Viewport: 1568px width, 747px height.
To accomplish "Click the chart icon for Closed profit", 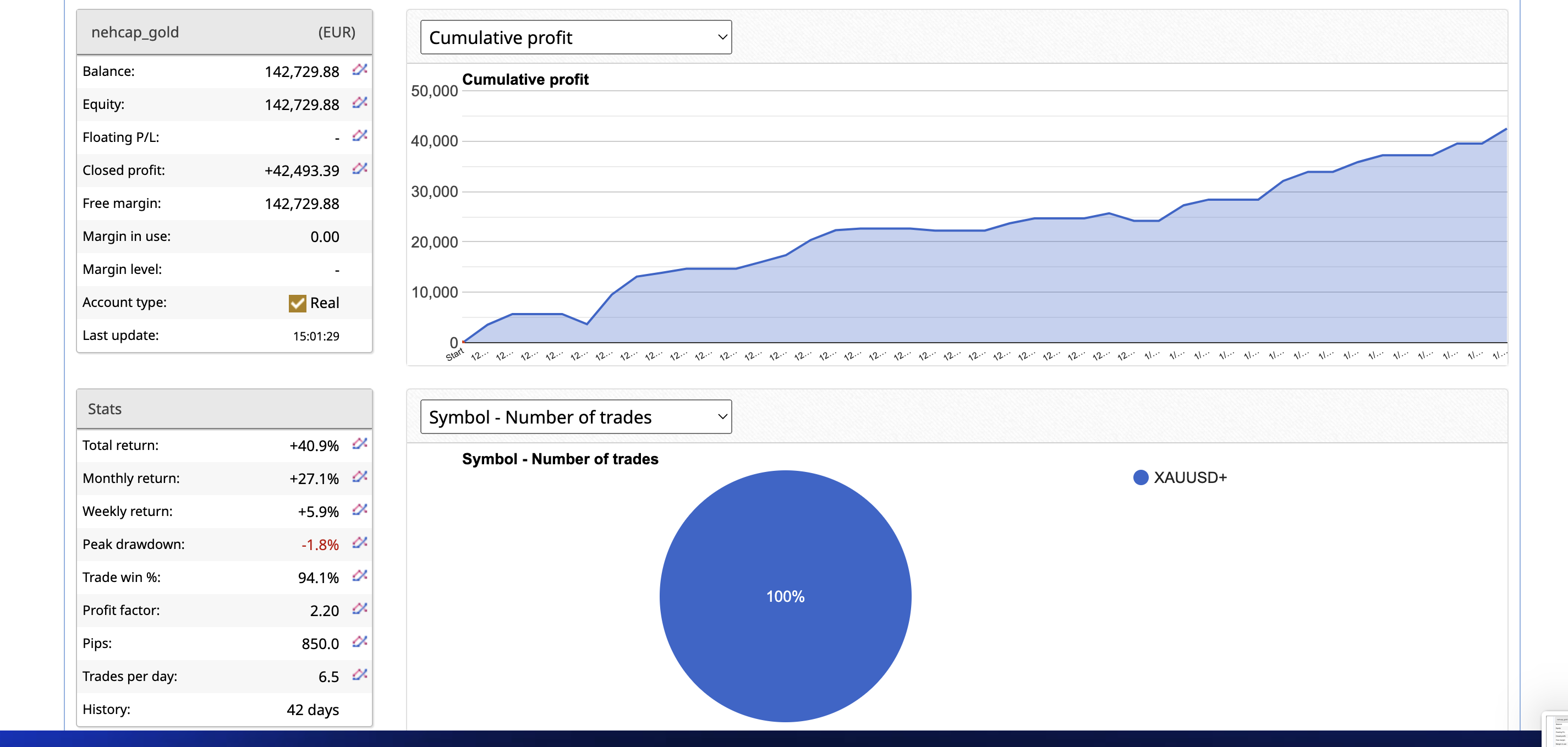I will tap(360, 169).
